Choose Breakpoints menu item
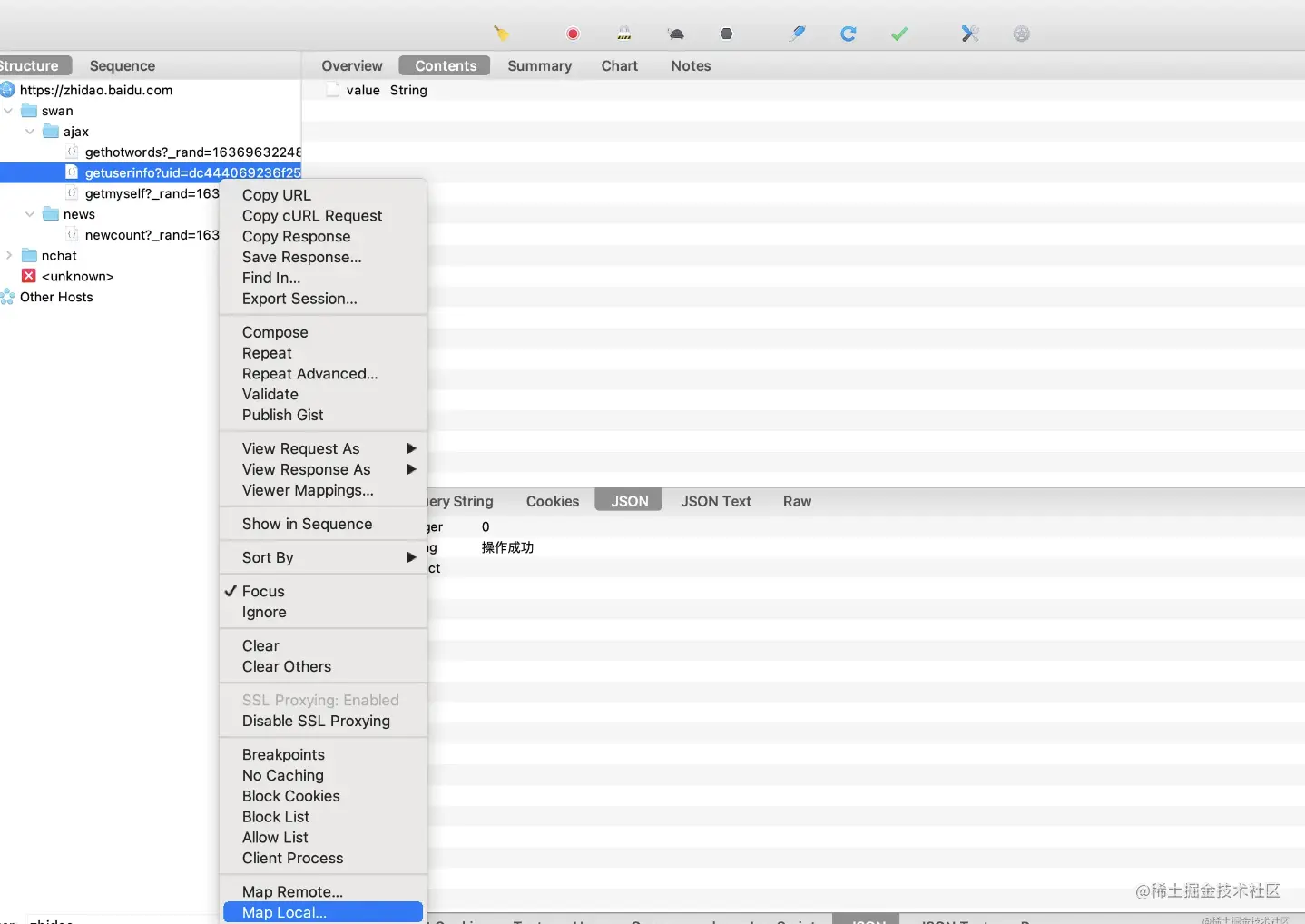The height and width of the screenshot is (924, 1305). [x=323, y=754]
